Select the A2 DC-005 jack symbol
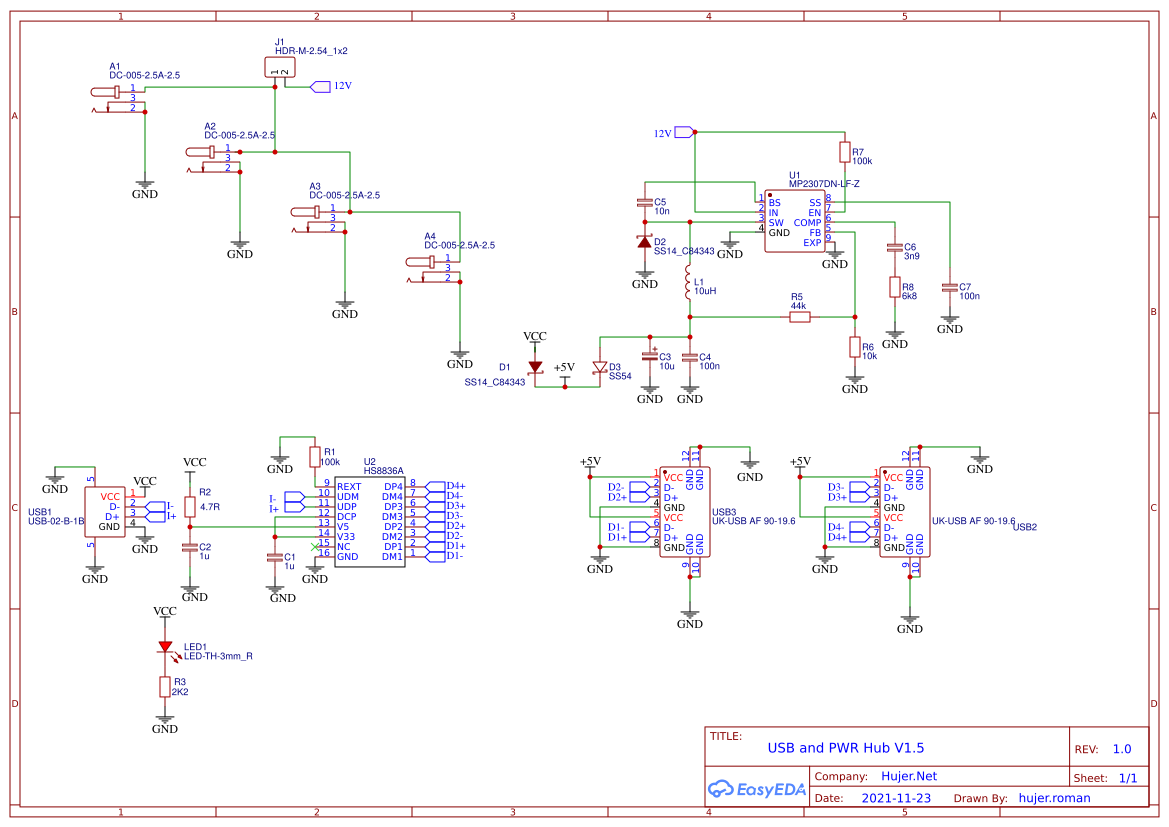This screenshot has height=827, width=1169. (213, 160)
